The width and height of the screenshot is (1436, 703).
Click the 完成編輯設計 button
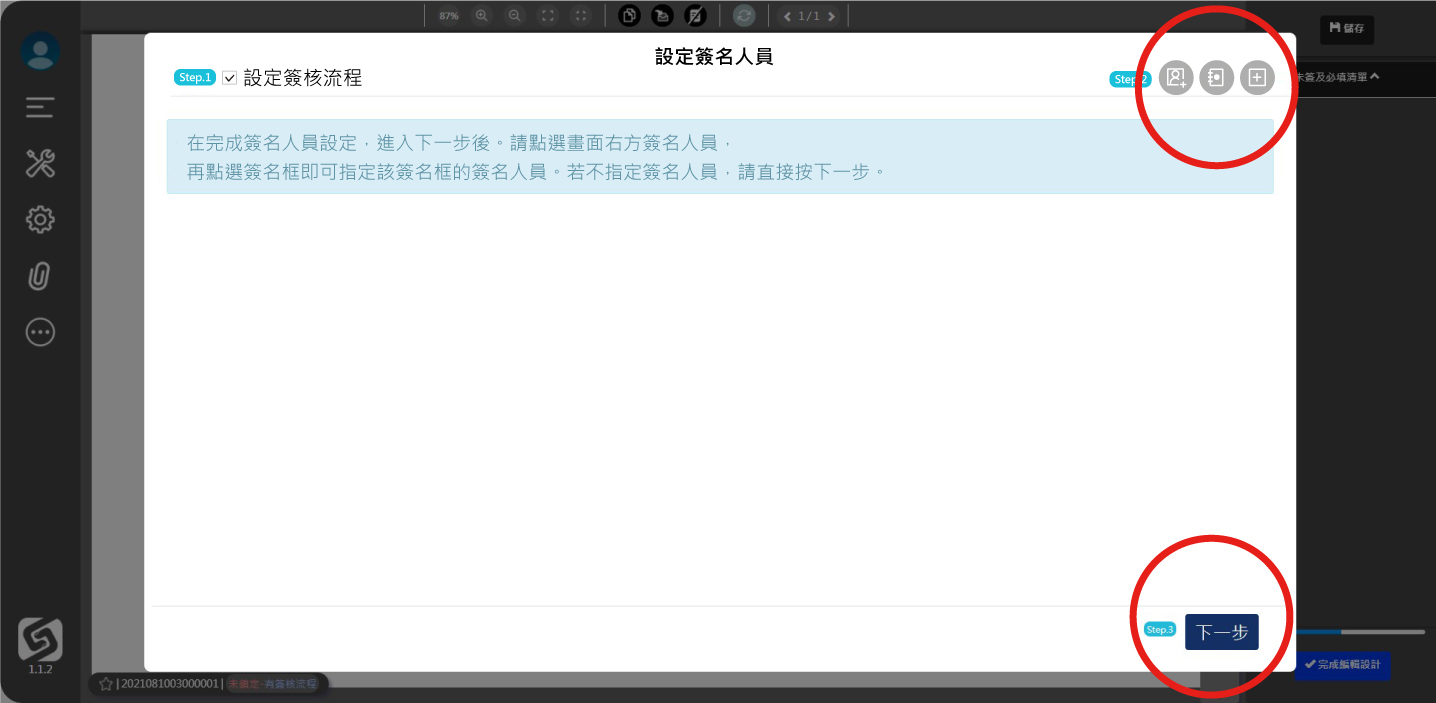(x=1341, y=665)
